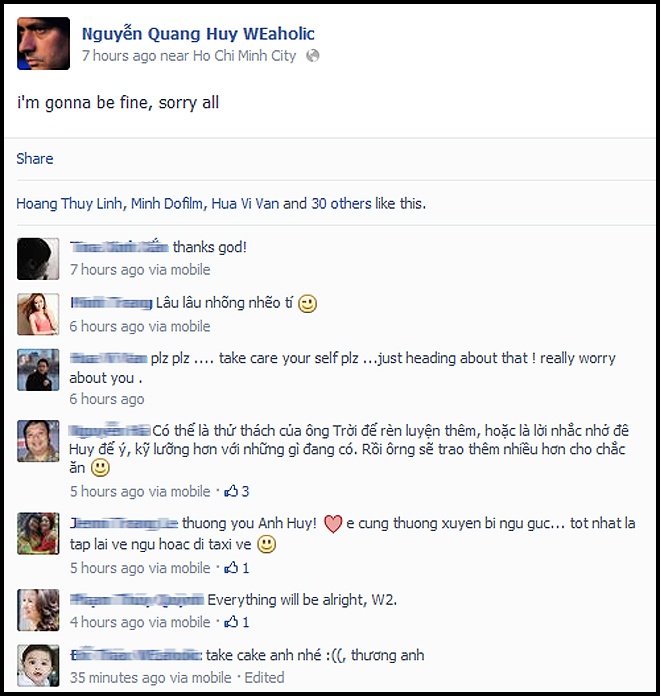
Task: Click 'Edited' on the last comment
Action: pos(265,677)
